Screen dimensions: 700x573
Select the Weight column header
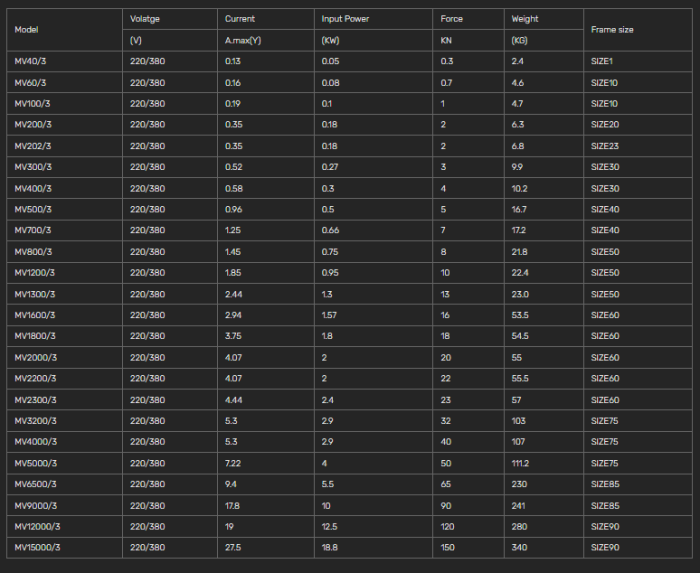coord(525,19)
